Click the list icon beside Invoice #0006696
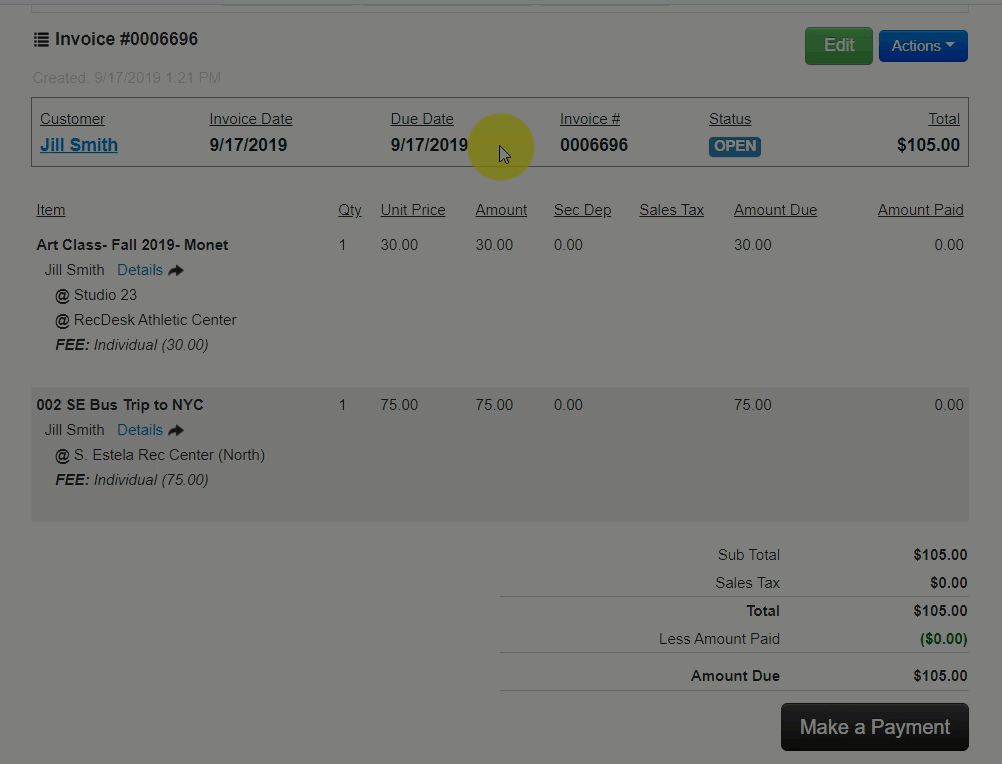Screen dimensions: 1002x764 [41, 40]
